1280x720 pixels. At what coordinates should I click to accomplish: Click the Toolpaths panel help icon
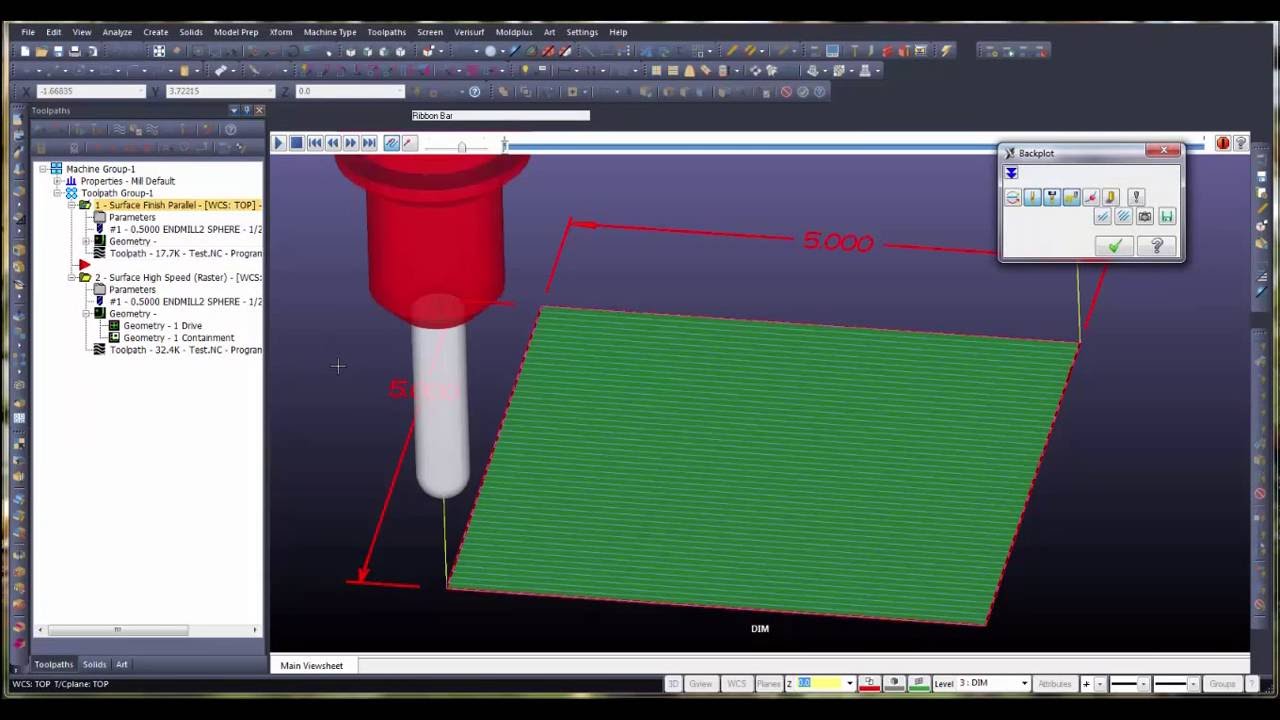pos(231,129)
